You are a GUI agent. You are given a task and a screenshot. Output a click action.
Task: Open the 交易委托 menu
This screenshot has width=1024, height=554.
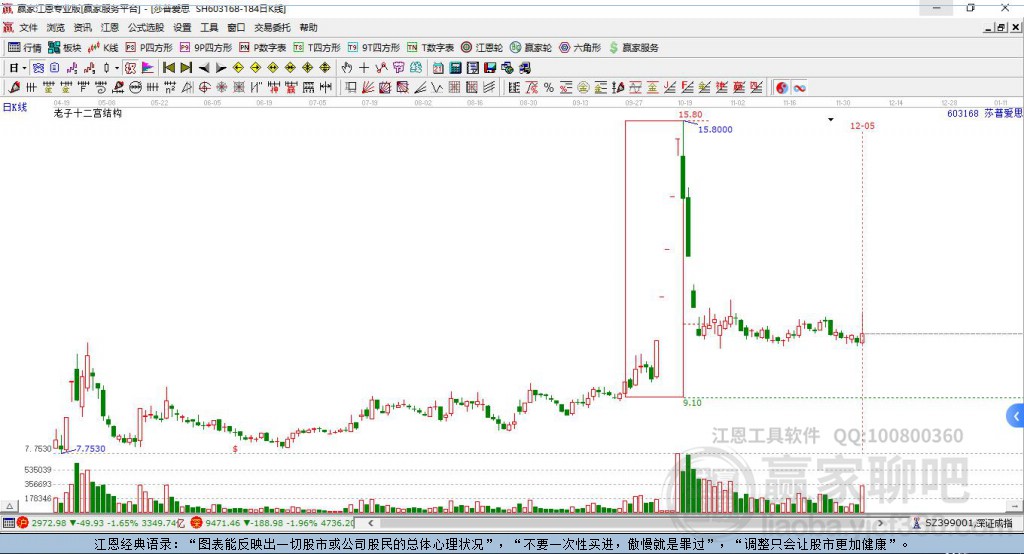272,27
